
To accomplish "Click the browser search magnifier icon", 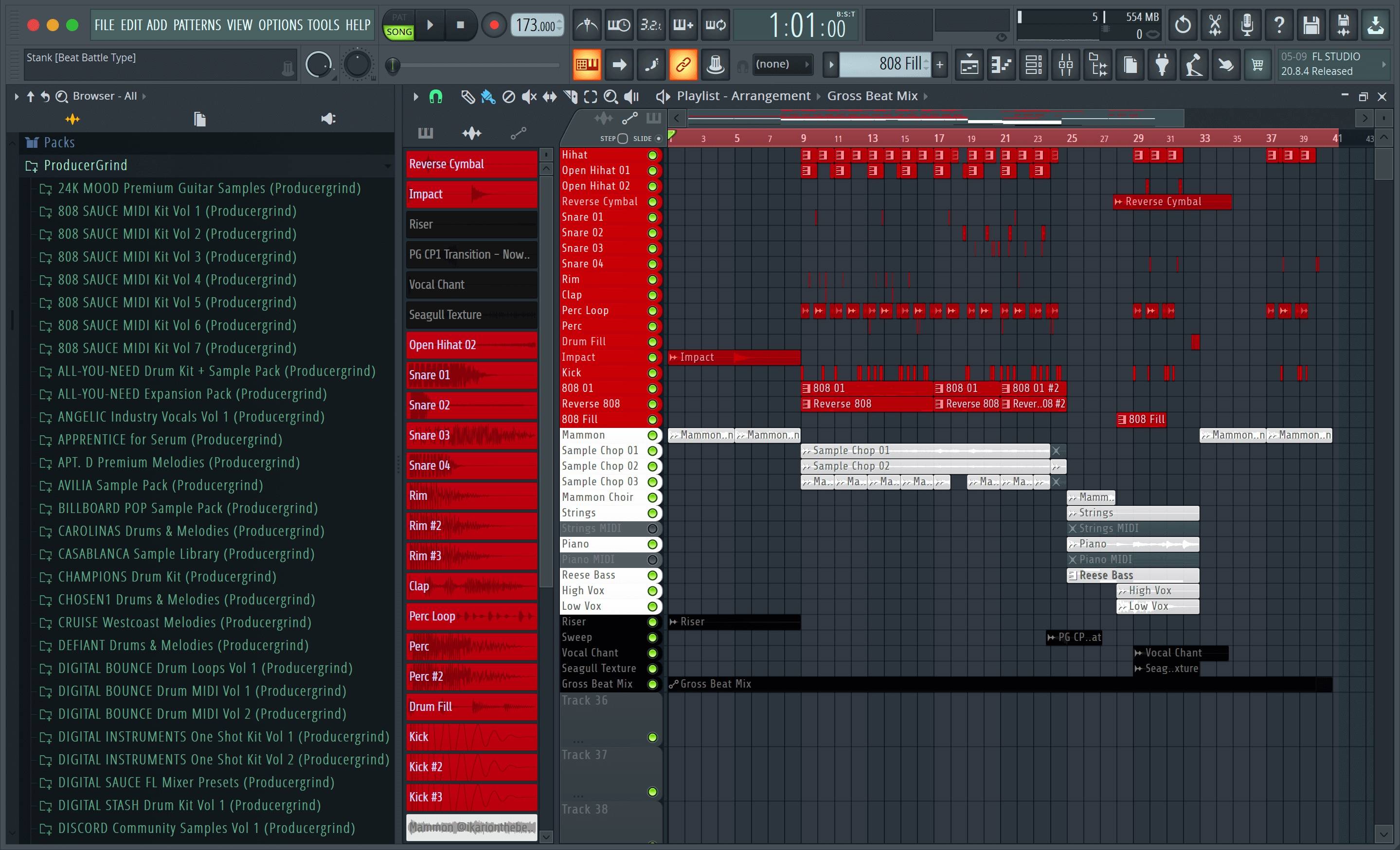I will pyautogui.click(x=61, y=97).
